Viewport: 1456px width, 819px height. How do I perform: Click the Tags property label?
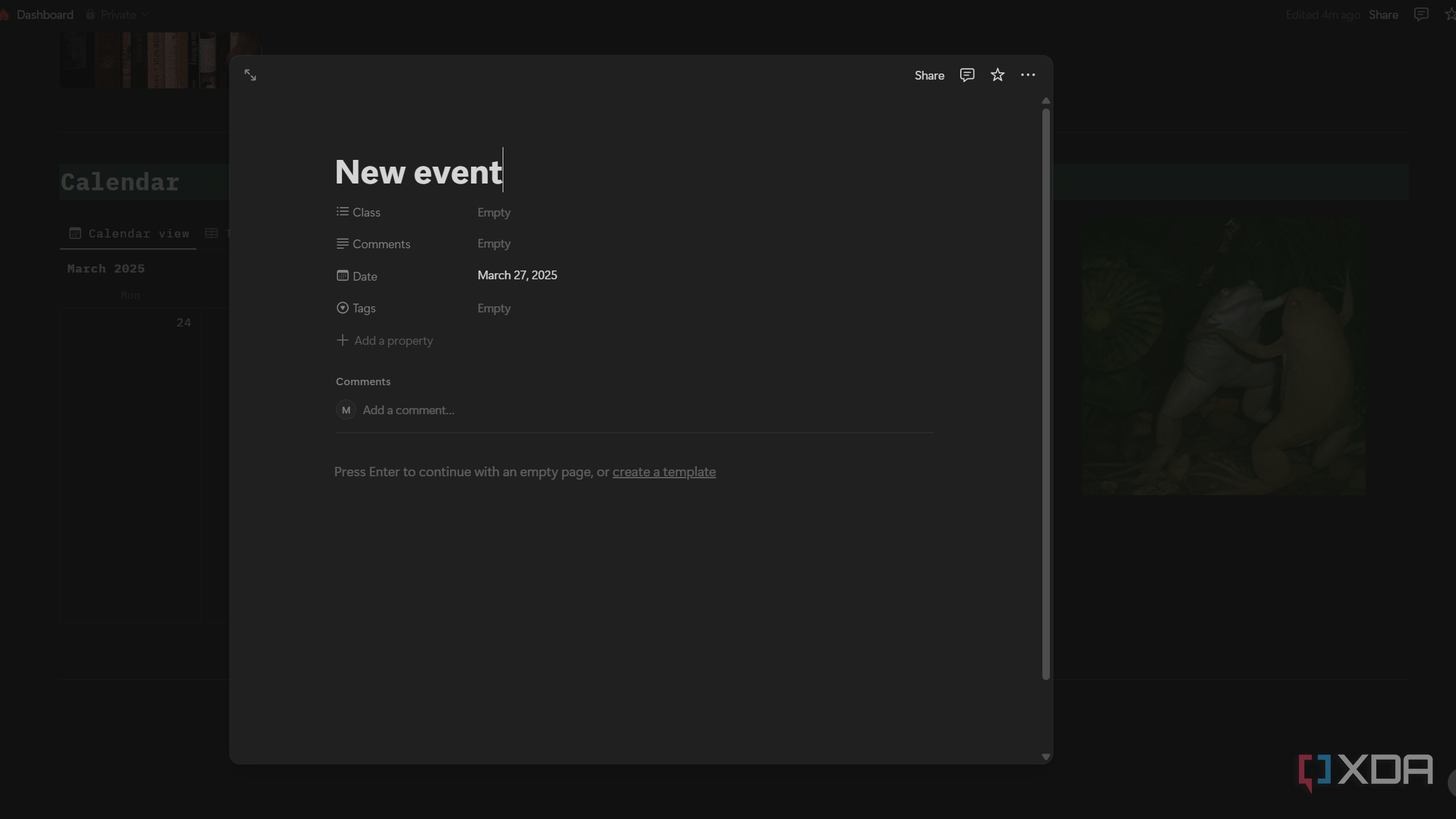coord(364,308)
